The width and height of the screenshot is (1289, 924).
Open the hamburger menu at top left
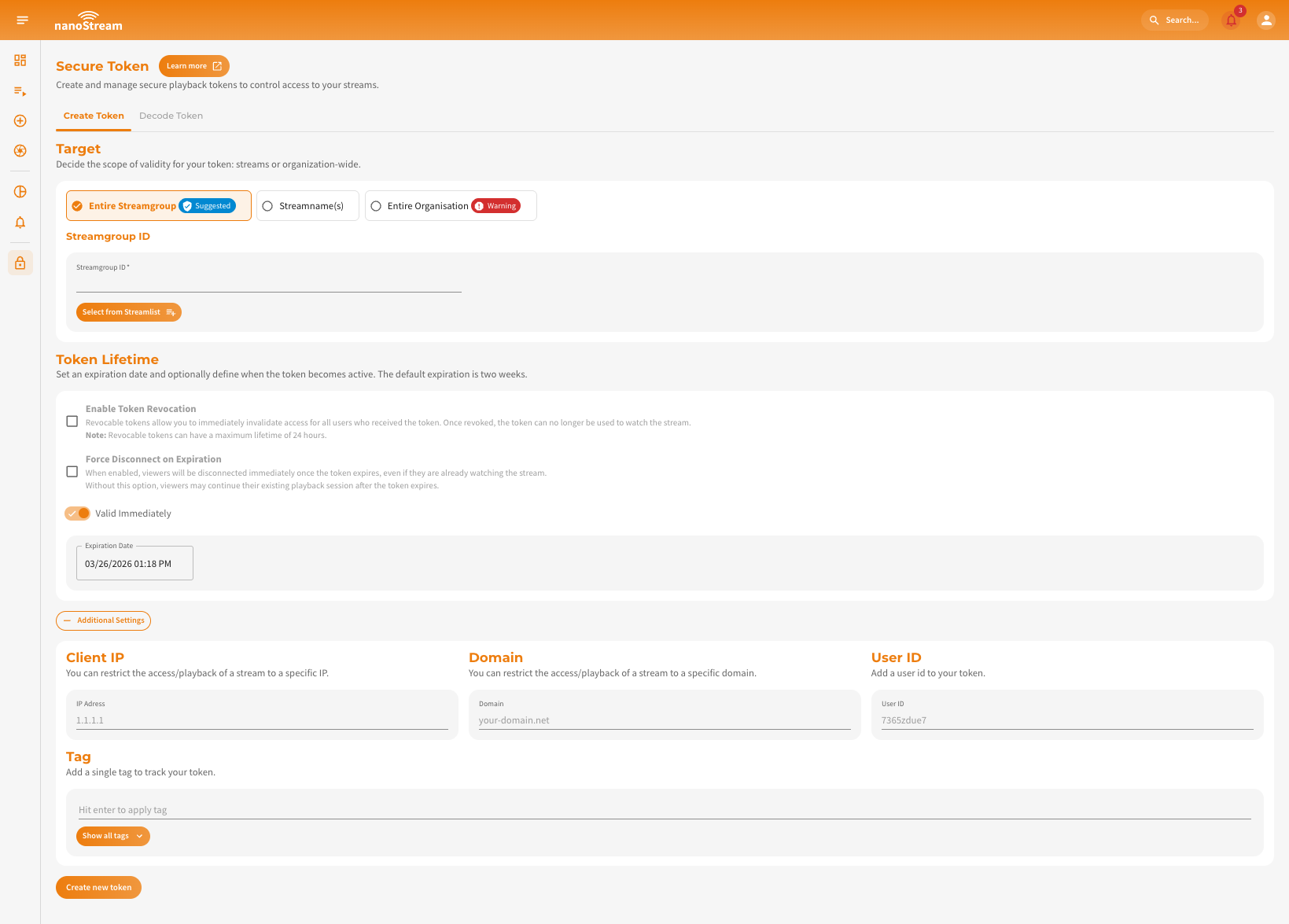(21, 20)
